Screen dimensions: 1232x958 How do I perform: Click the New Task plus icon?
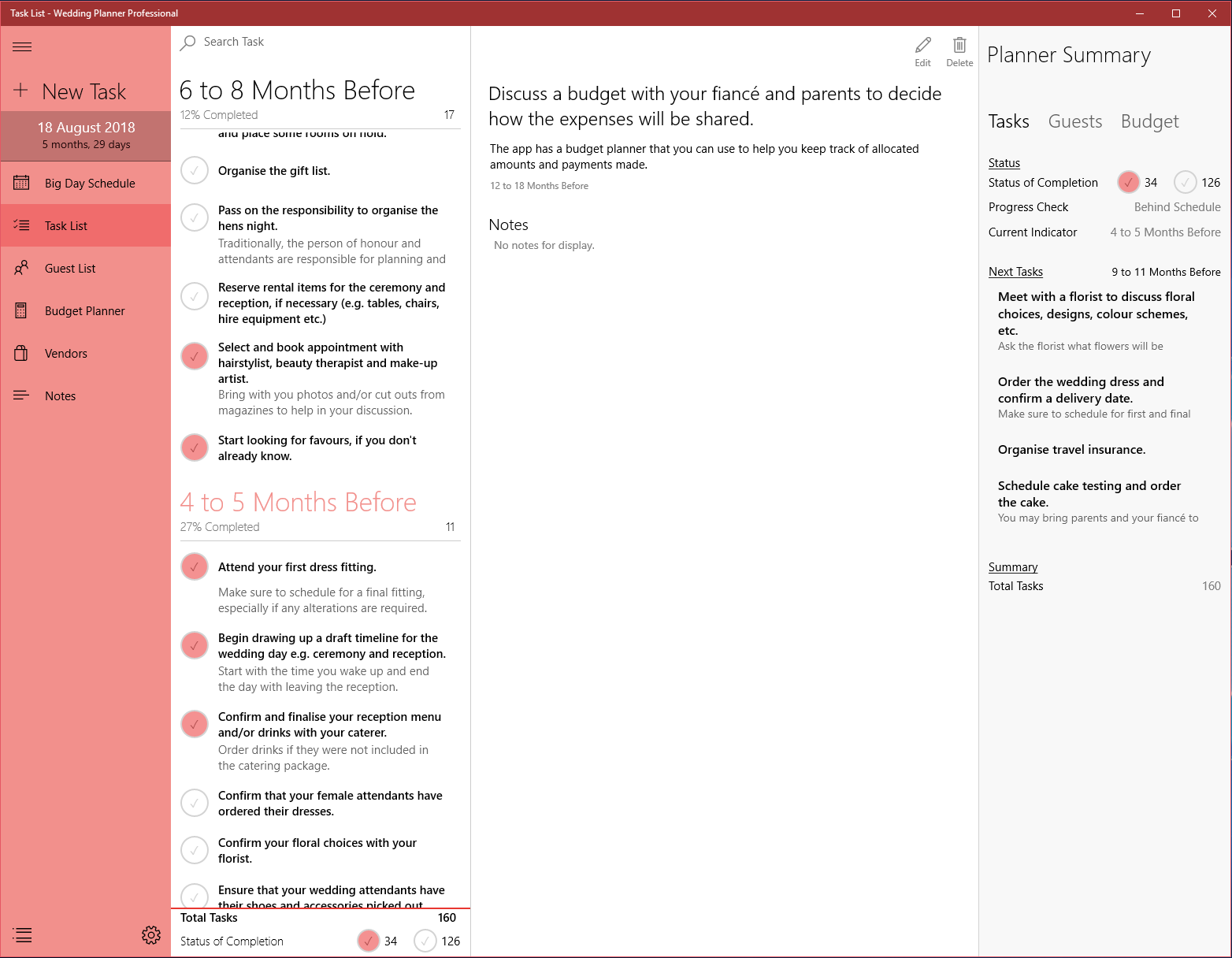(21, 91)
